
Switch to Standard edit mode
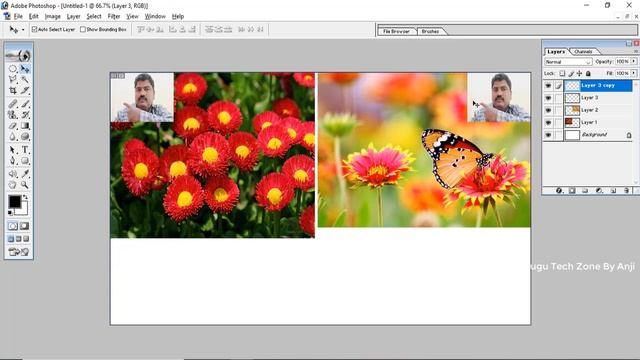pyautogui.click(x=13, y=226)
